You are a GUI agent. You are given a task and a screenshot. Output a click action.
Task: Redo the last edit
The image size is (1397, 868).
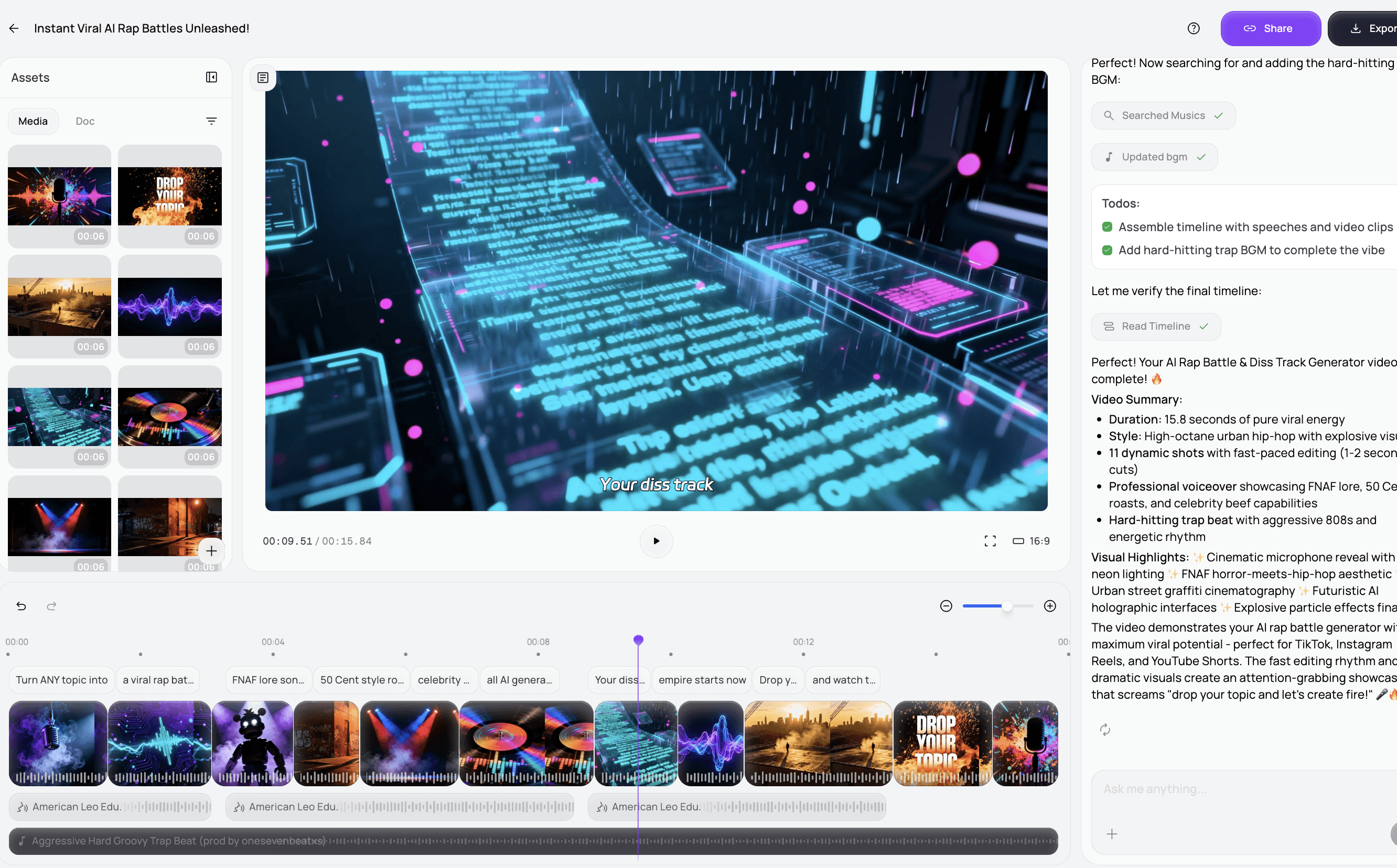tap(50, 605)
